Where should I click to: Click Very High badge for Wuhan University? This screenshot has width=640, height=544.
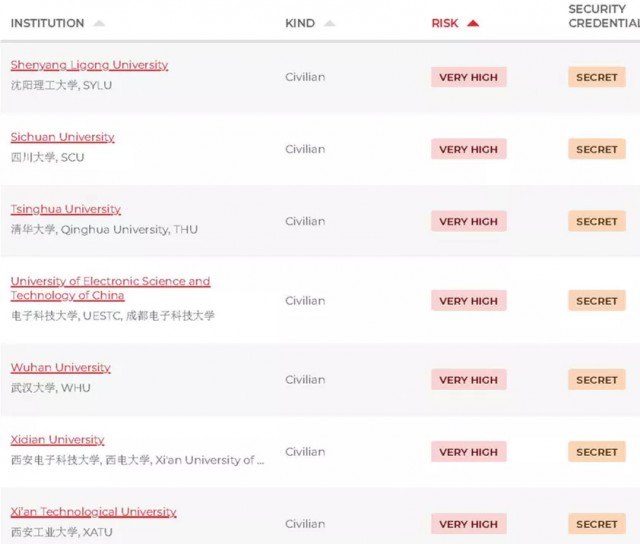469,380
